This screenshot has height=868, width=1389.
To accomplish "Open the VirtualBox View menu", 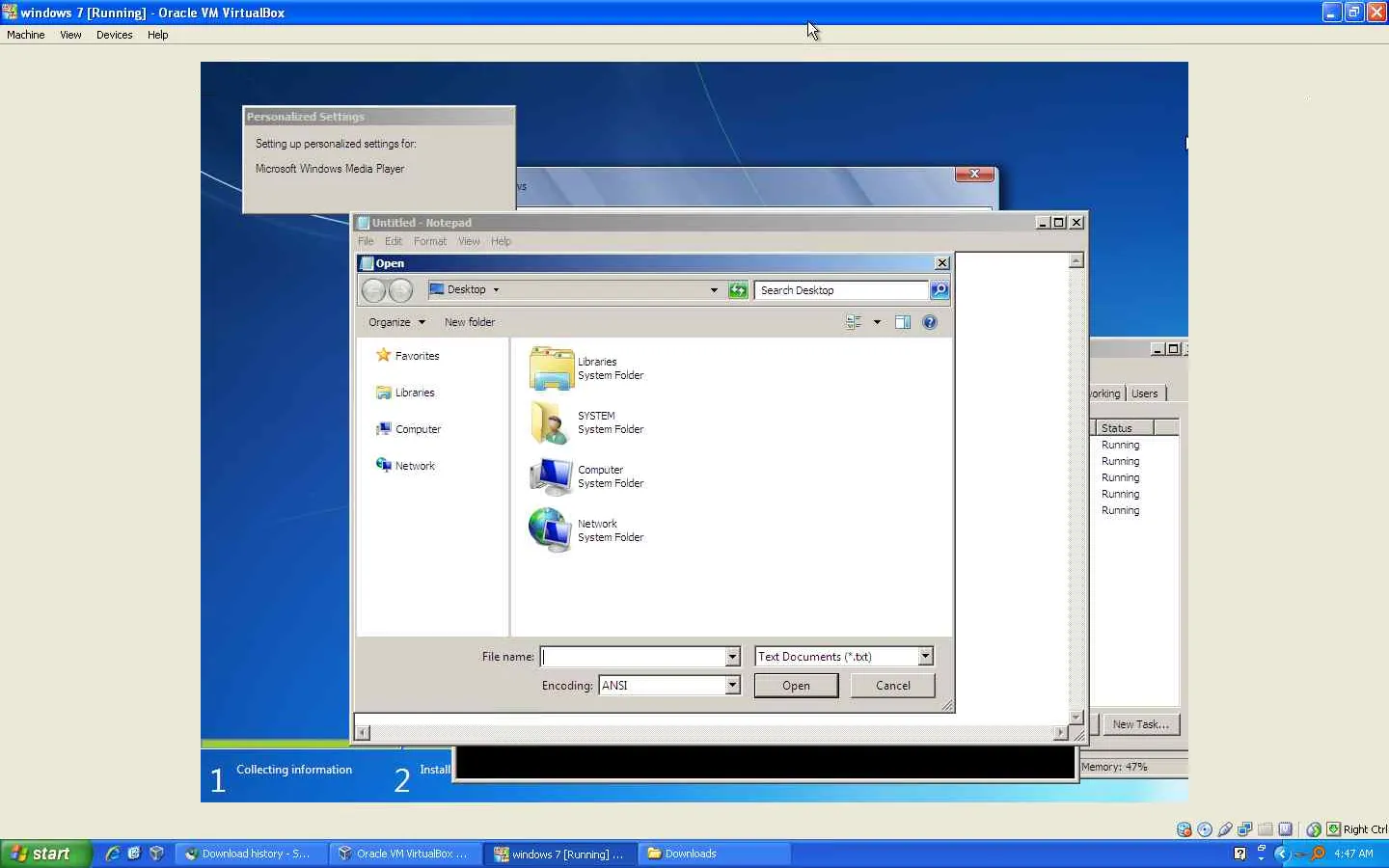I will click(70, 35).
